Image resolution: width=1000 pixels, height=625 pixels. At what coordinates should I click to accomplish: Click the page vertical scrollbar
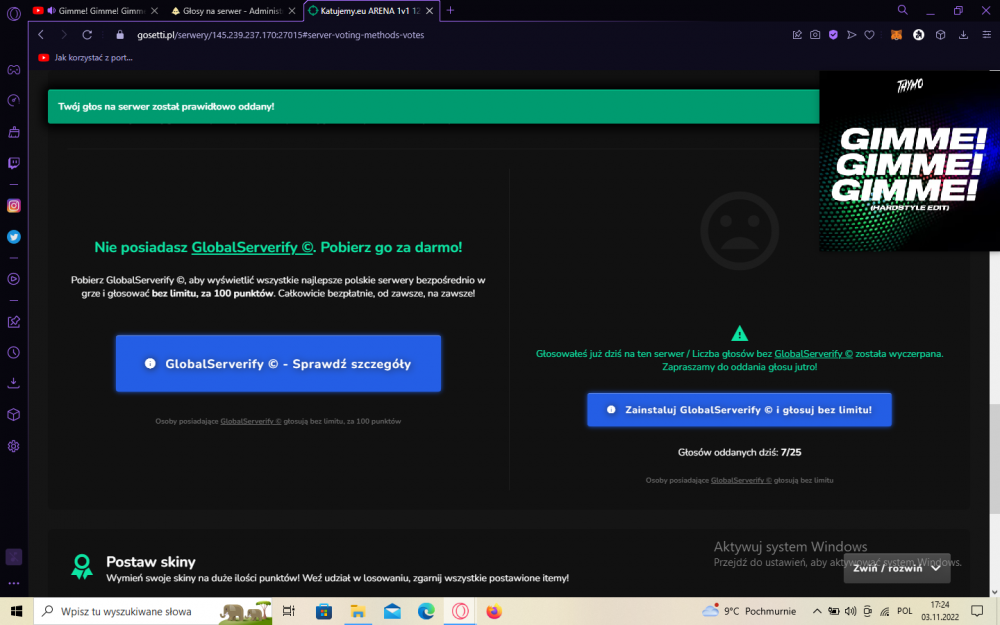point(994,459)
